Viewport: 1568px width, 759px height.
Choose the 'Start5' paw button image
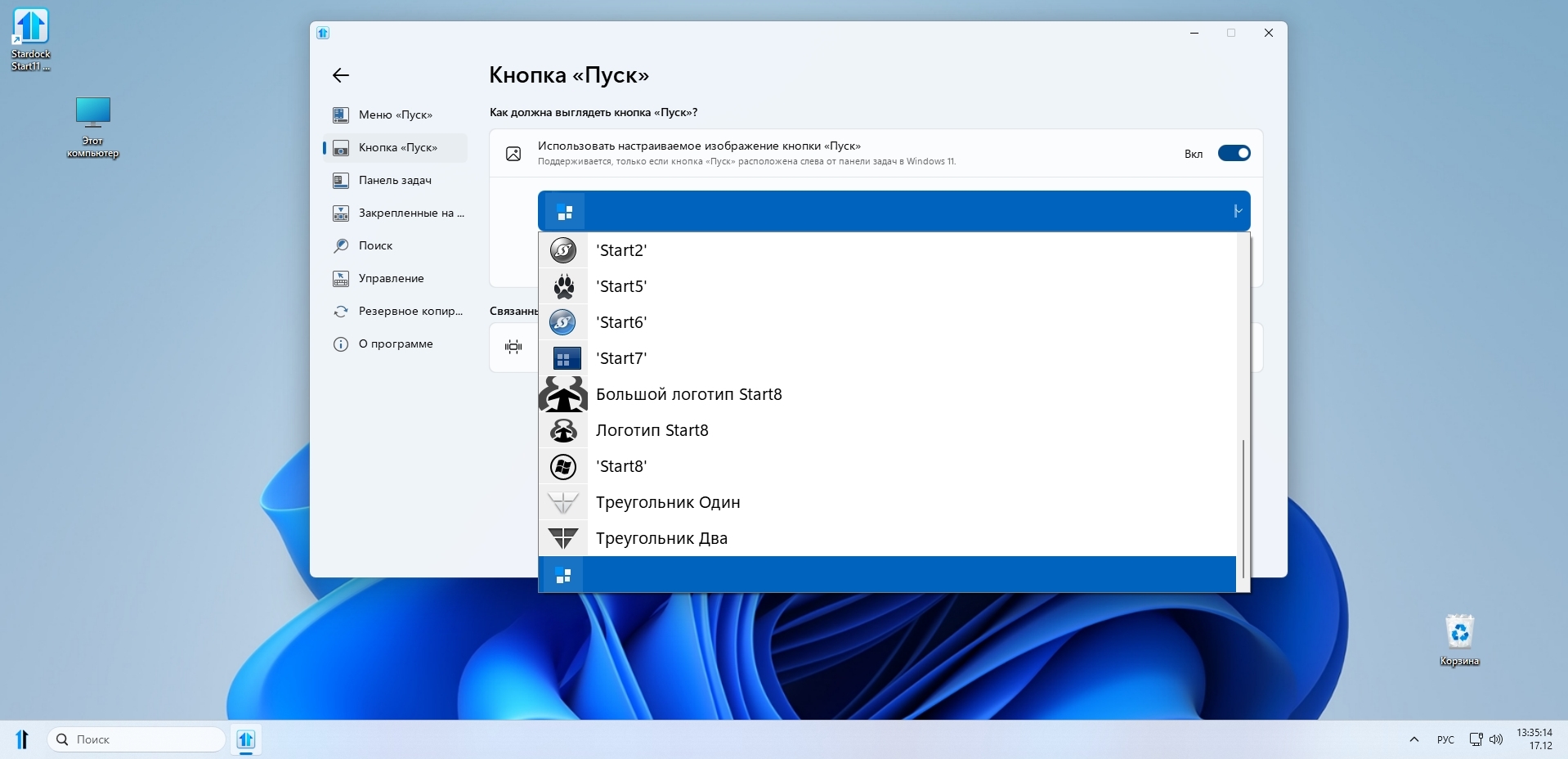887,286
